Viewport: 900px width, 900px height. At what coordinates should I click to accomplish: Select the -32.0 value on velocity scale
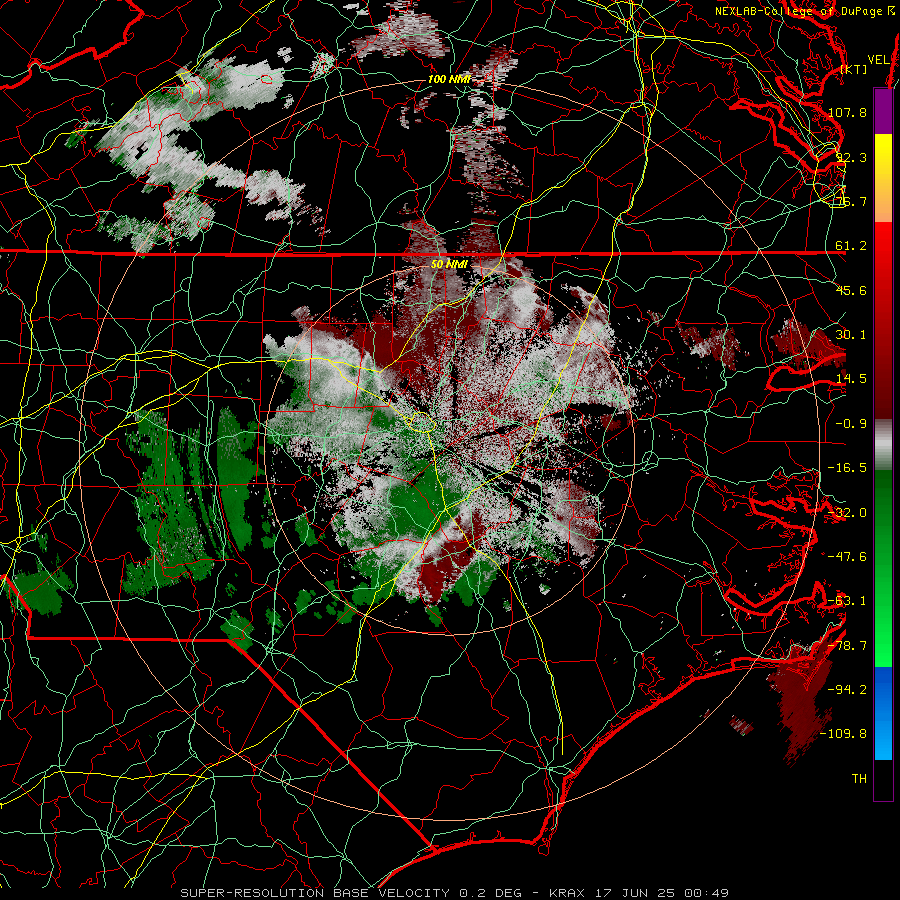pos(847,513)
